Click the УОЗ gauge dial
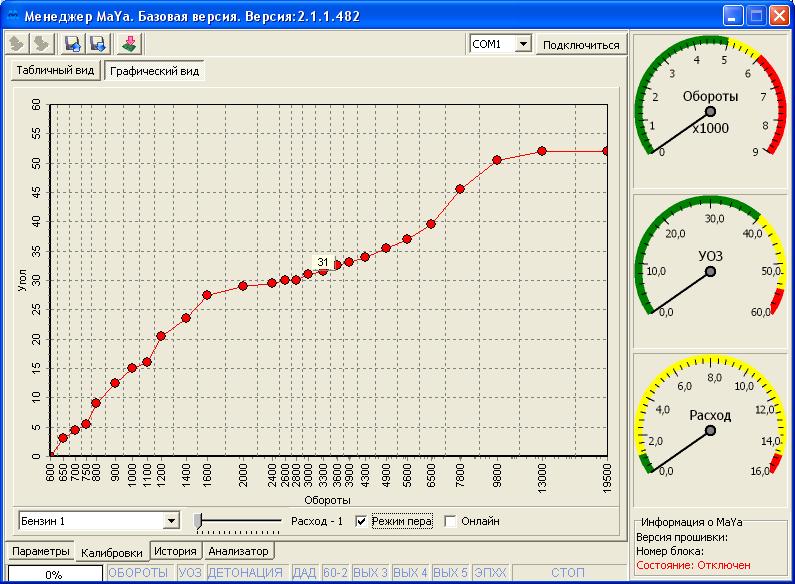Screen dimensions: 795x584 click(710, 271)
